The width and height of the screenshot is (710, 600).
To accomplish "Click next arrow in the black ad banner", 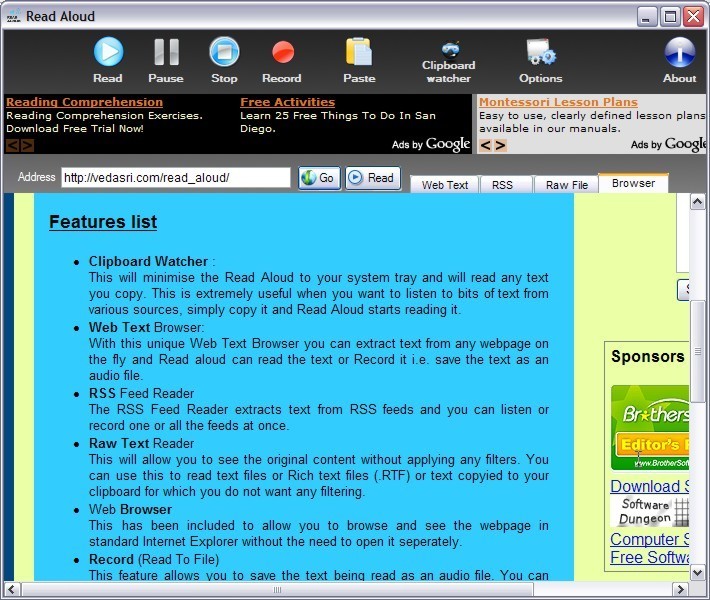I will (27, 145).
